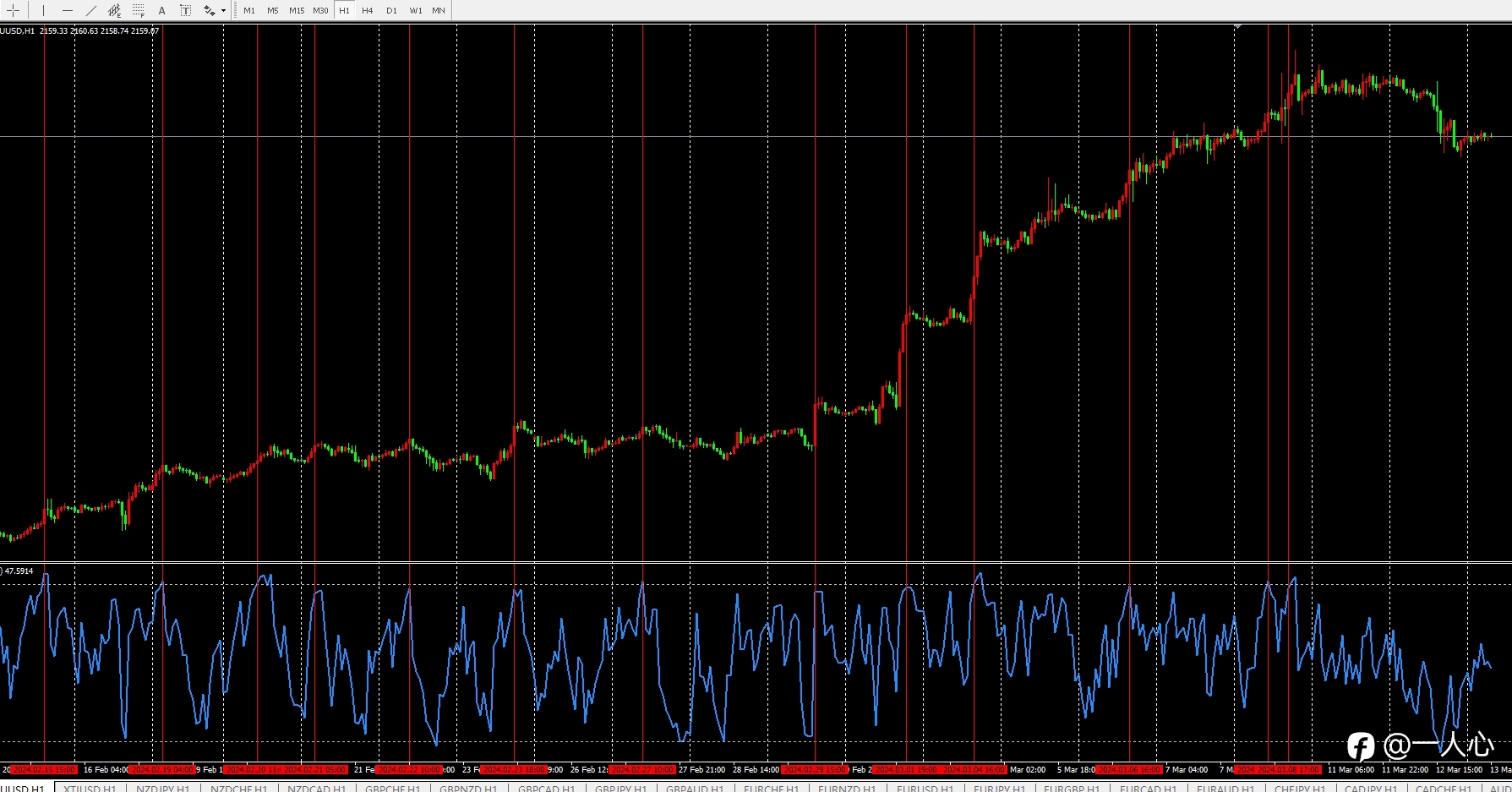Click the 2024.02.22 10:00 line label
Viewport: 1512px width, 792px height.
tap(409, 769)
